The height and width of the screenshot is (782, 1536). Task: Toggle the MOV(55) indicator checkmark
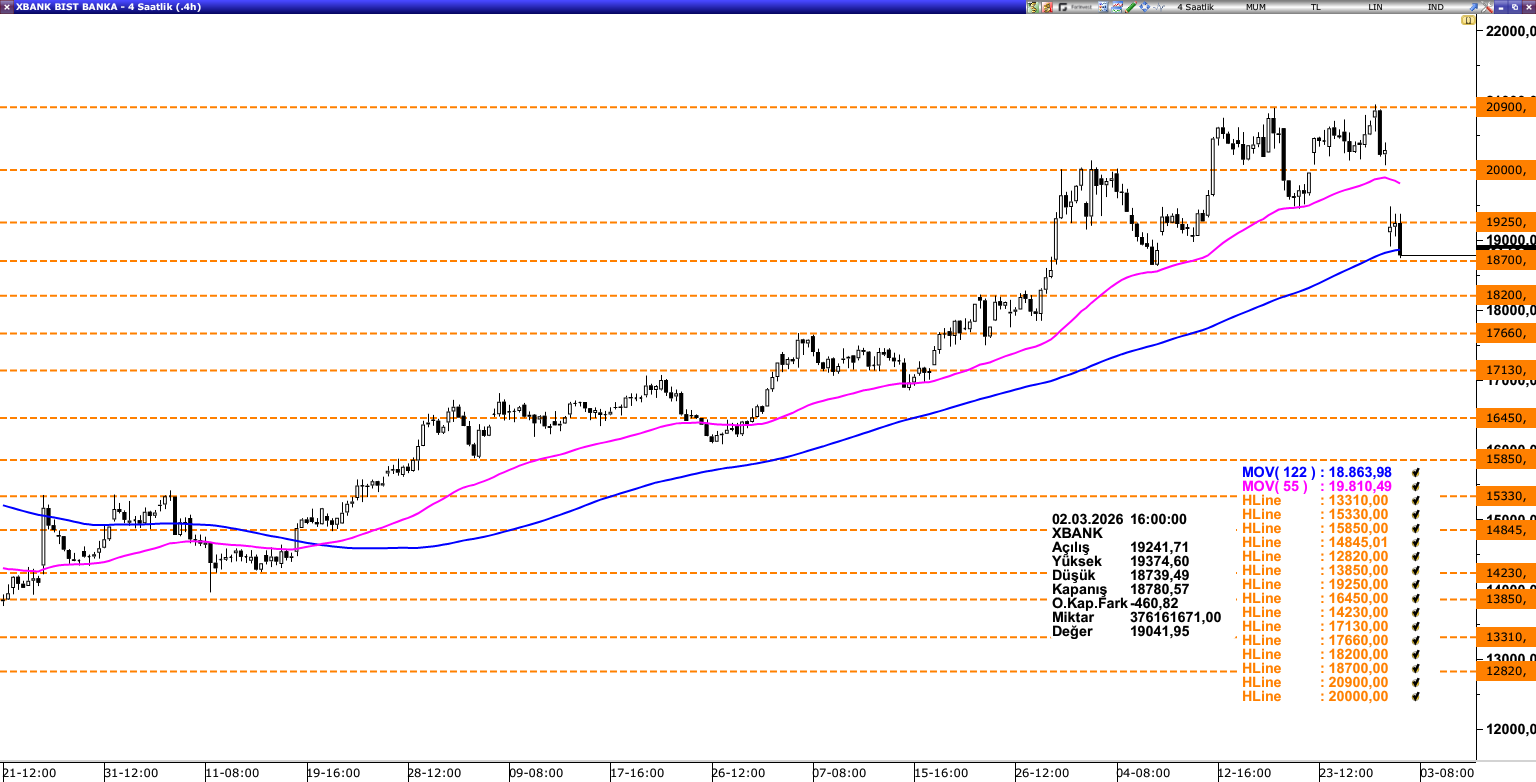(x=1415, y=486)
